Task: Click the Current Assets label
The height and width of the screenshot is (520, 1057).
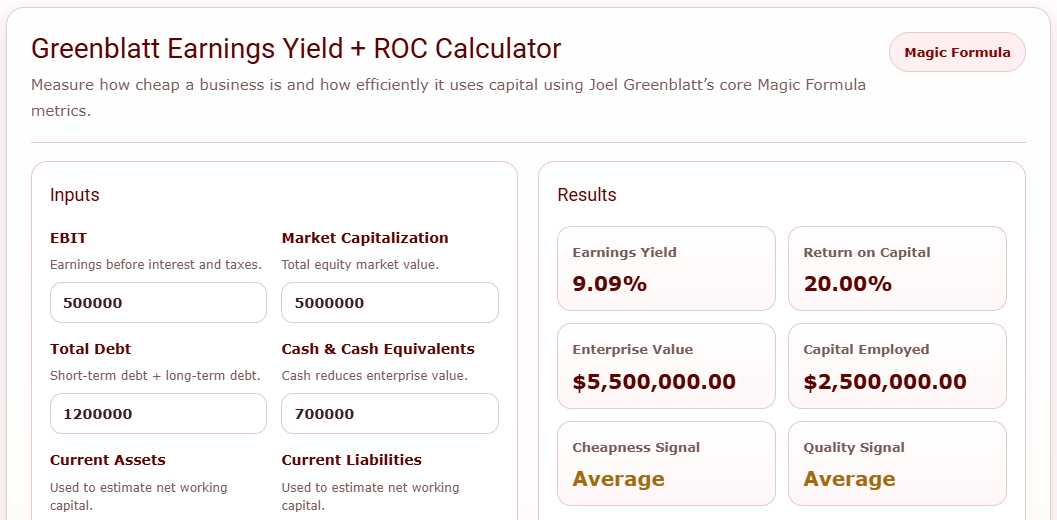Action: click(108, 460)
